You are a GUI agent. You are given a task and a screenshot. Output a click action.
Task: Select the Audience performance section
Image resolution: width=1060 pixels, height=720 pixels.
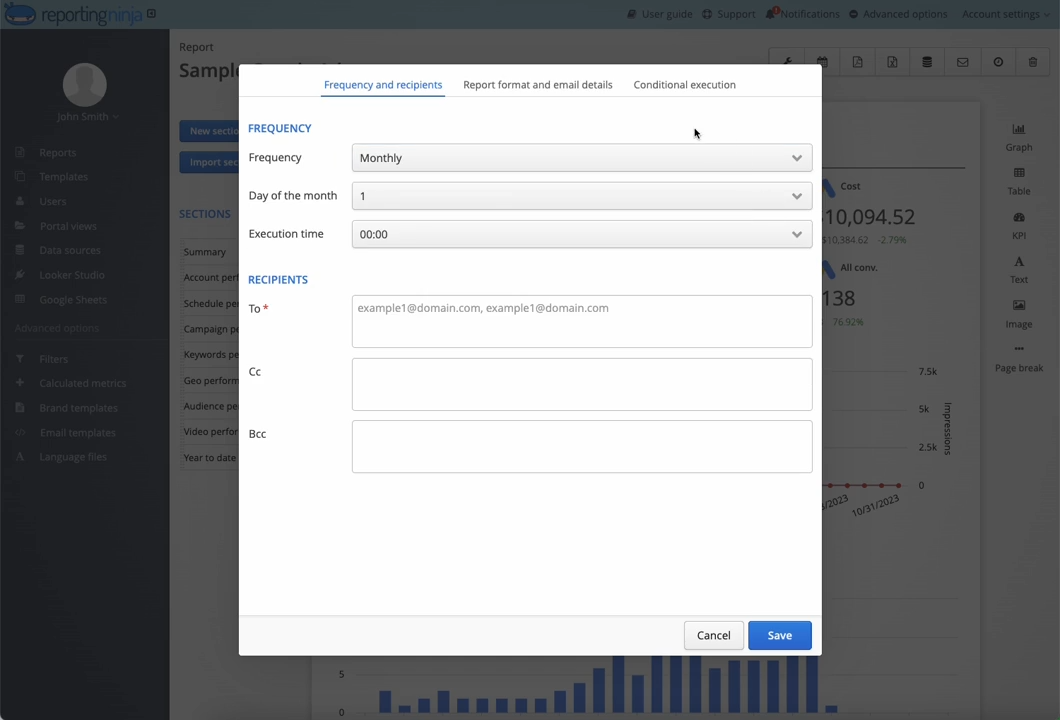210,406
